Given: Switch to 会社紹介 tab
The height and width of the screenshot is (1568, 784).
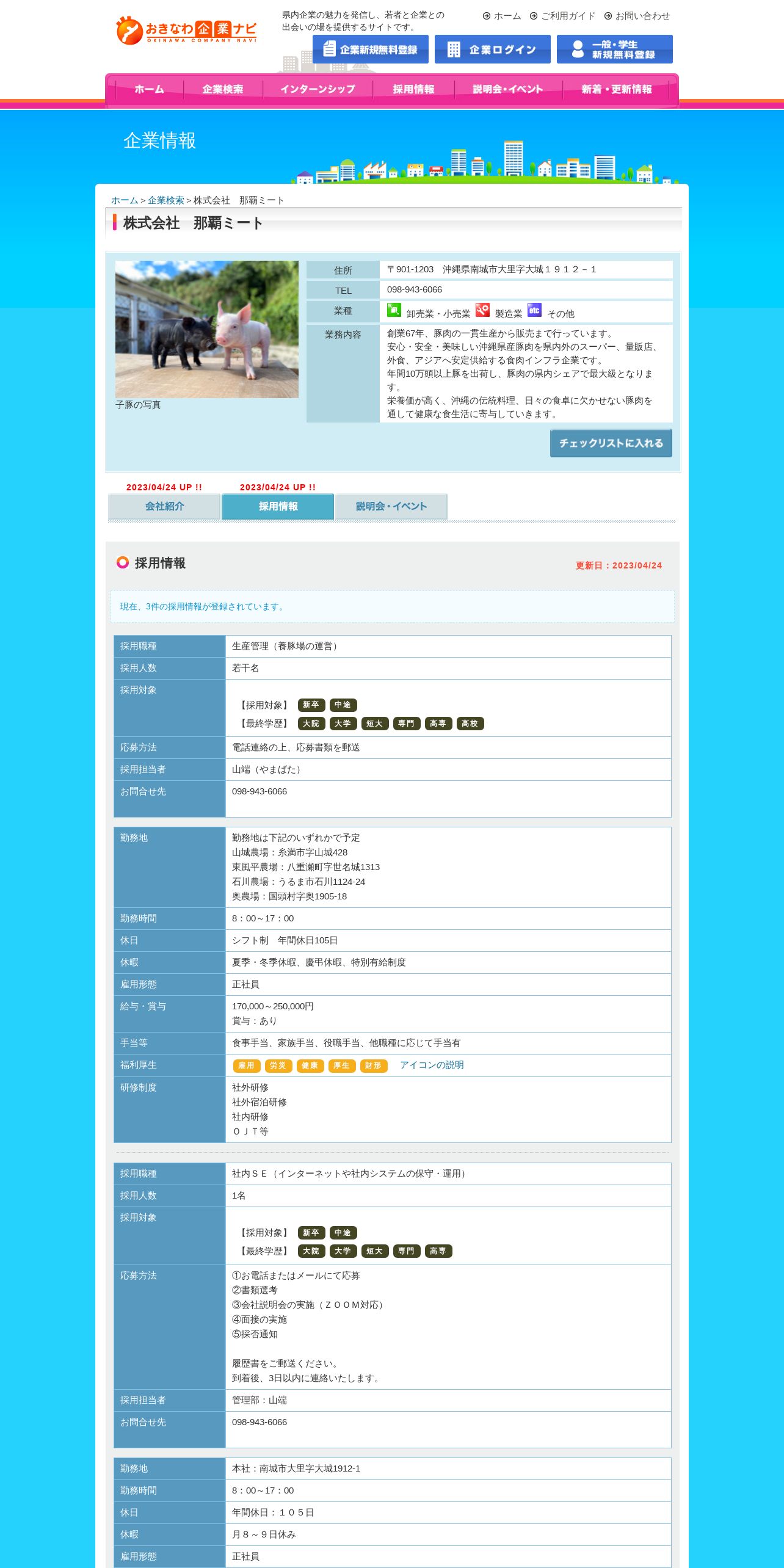Looking at the screenshot, I should (x=164, y=506).
